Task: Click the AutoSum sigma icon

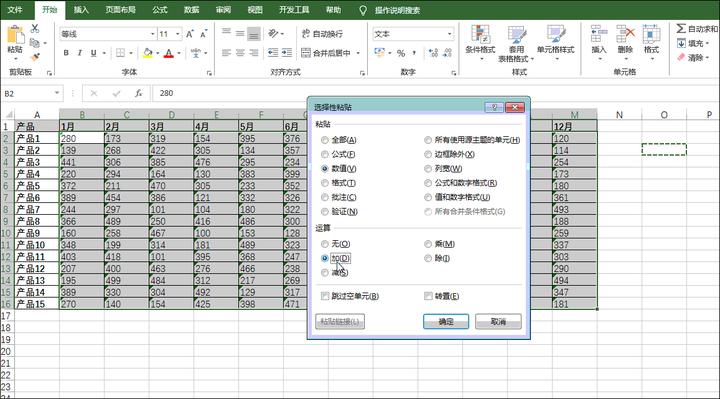Action: coord(681,28)
